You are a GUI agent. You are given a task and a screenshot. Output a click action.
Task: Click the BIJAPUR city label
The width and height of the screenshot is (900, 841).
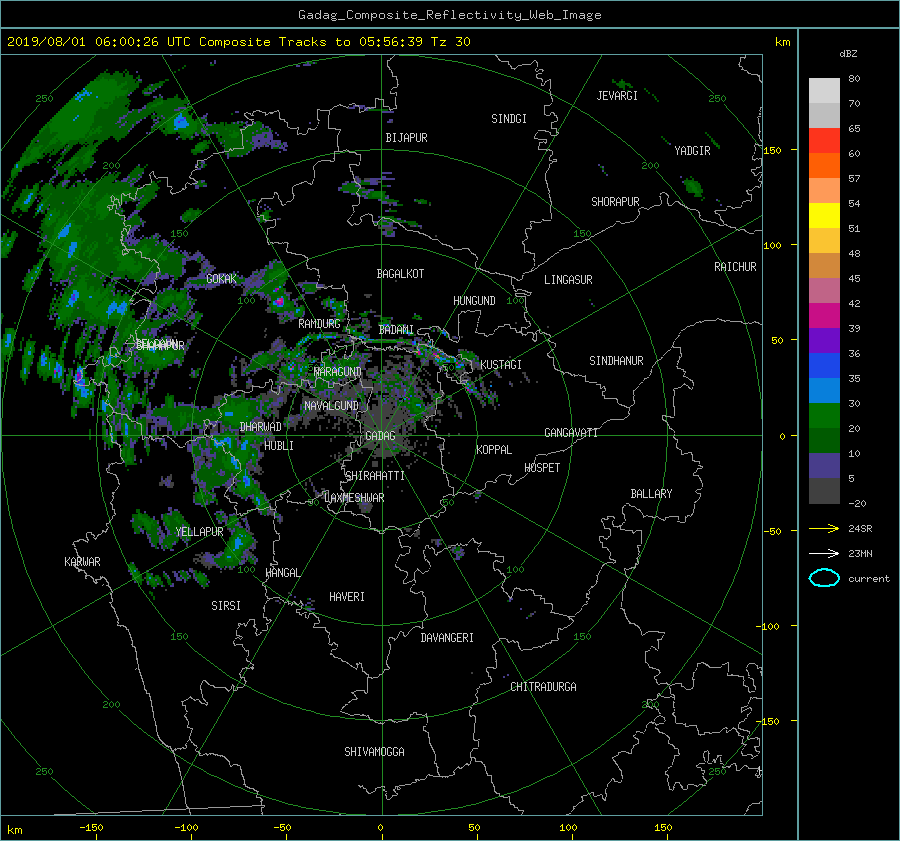[406, 138]
